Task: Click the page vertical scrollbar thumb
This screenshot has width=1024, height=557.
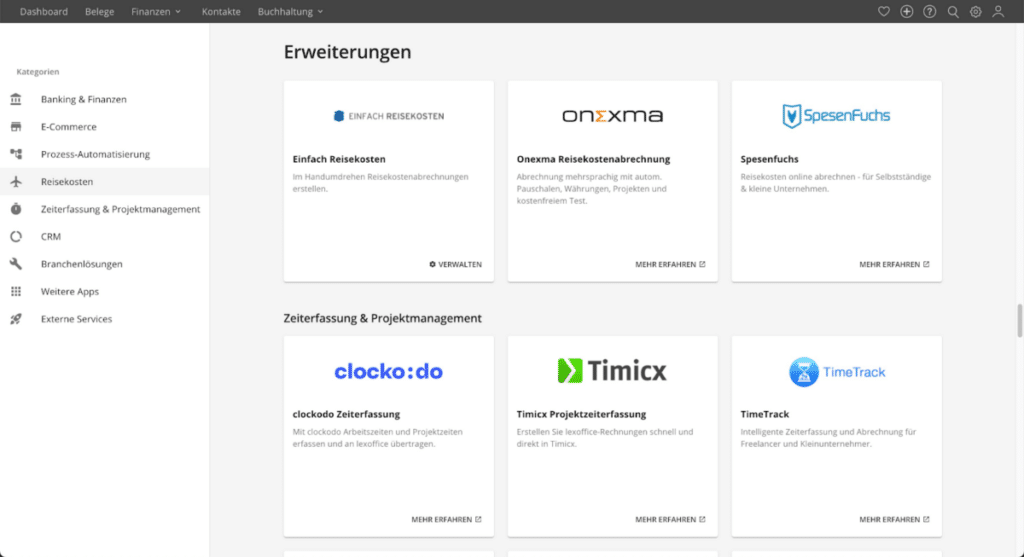Action: [1019, 321]
